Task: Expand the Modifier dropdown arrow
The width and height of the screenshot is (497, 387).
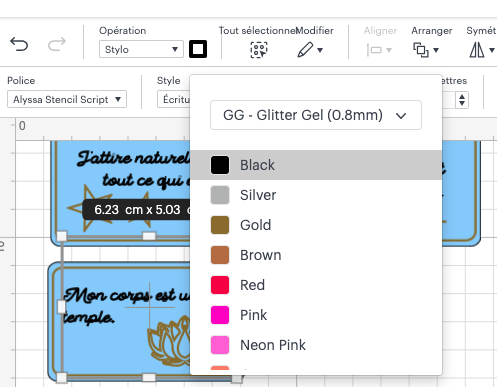Action: (320, 50)
